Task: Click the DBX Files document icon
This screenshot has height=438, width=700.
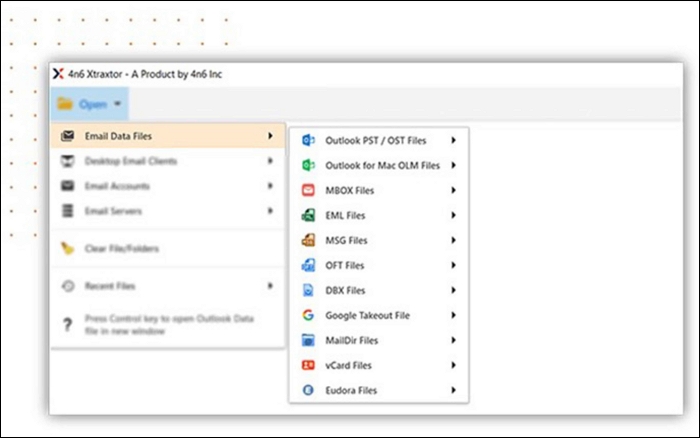Action: click(308, 290)
